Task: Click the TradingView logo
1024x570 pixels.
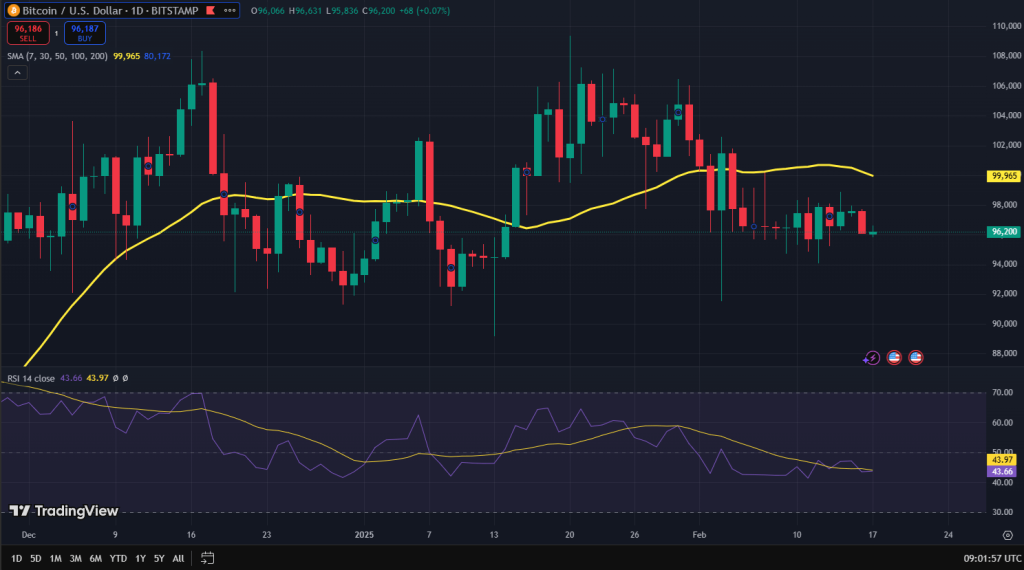Action: click(64, 511)
